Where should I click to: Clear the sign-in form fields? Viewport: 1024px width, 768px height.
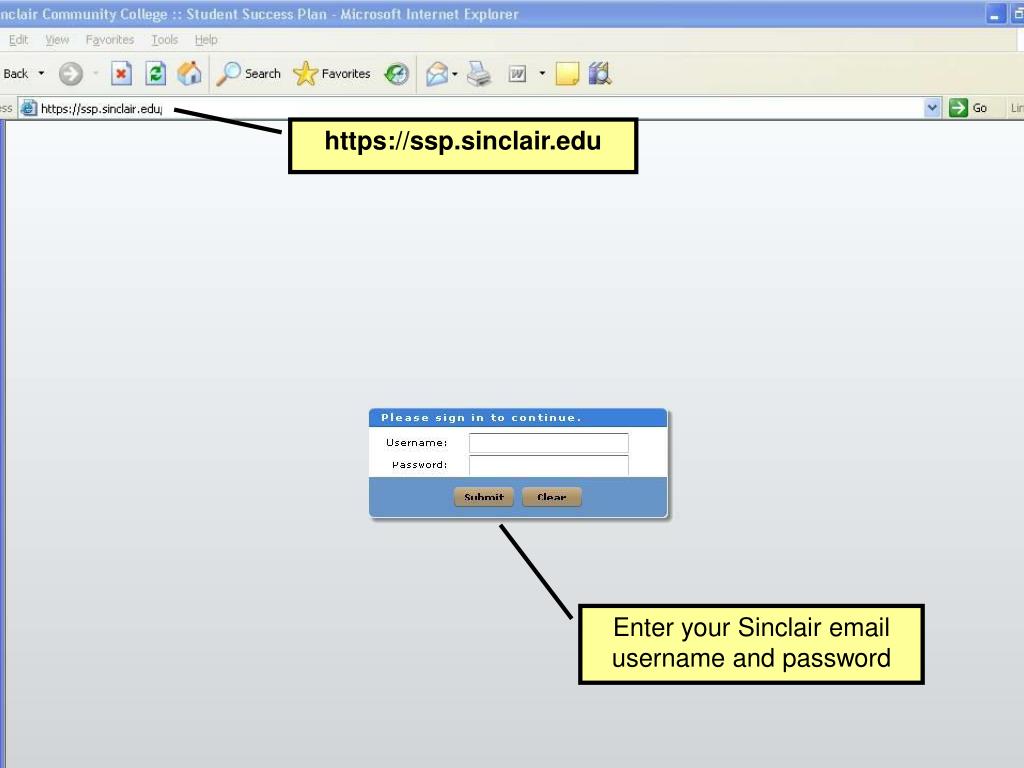coord(552,497)
